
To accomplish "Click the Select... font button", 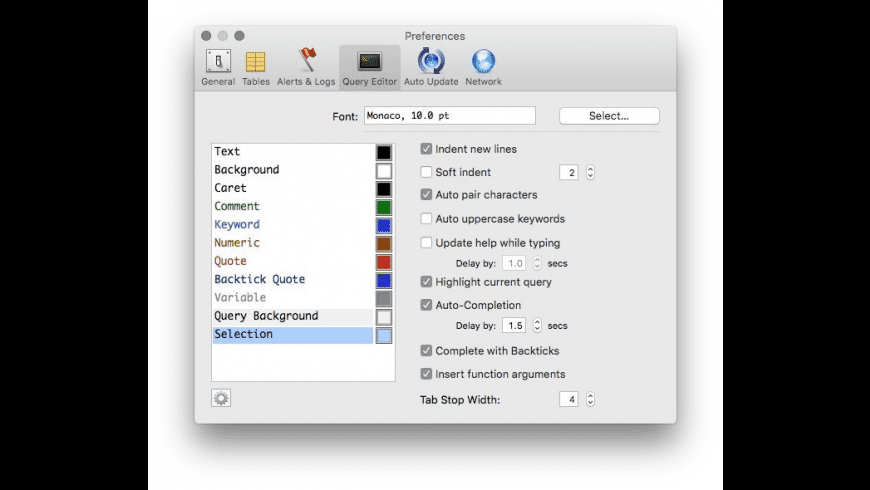I will coord(609,116).
